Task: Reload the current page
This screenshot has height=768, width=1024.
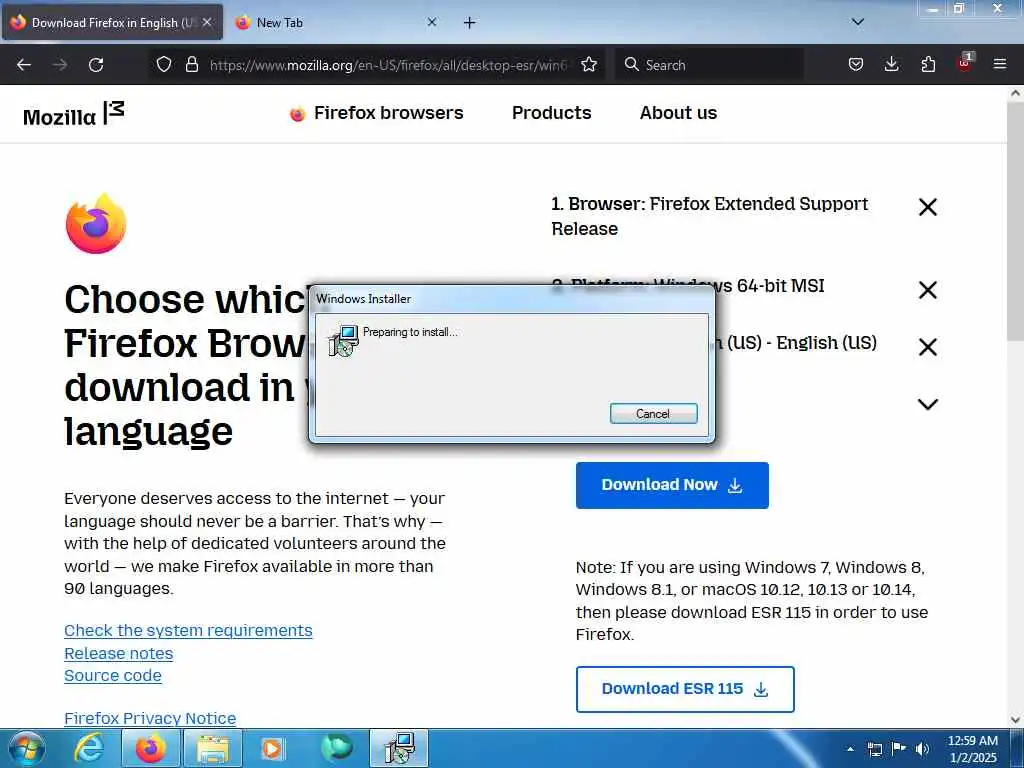Action: coord(96,65)
